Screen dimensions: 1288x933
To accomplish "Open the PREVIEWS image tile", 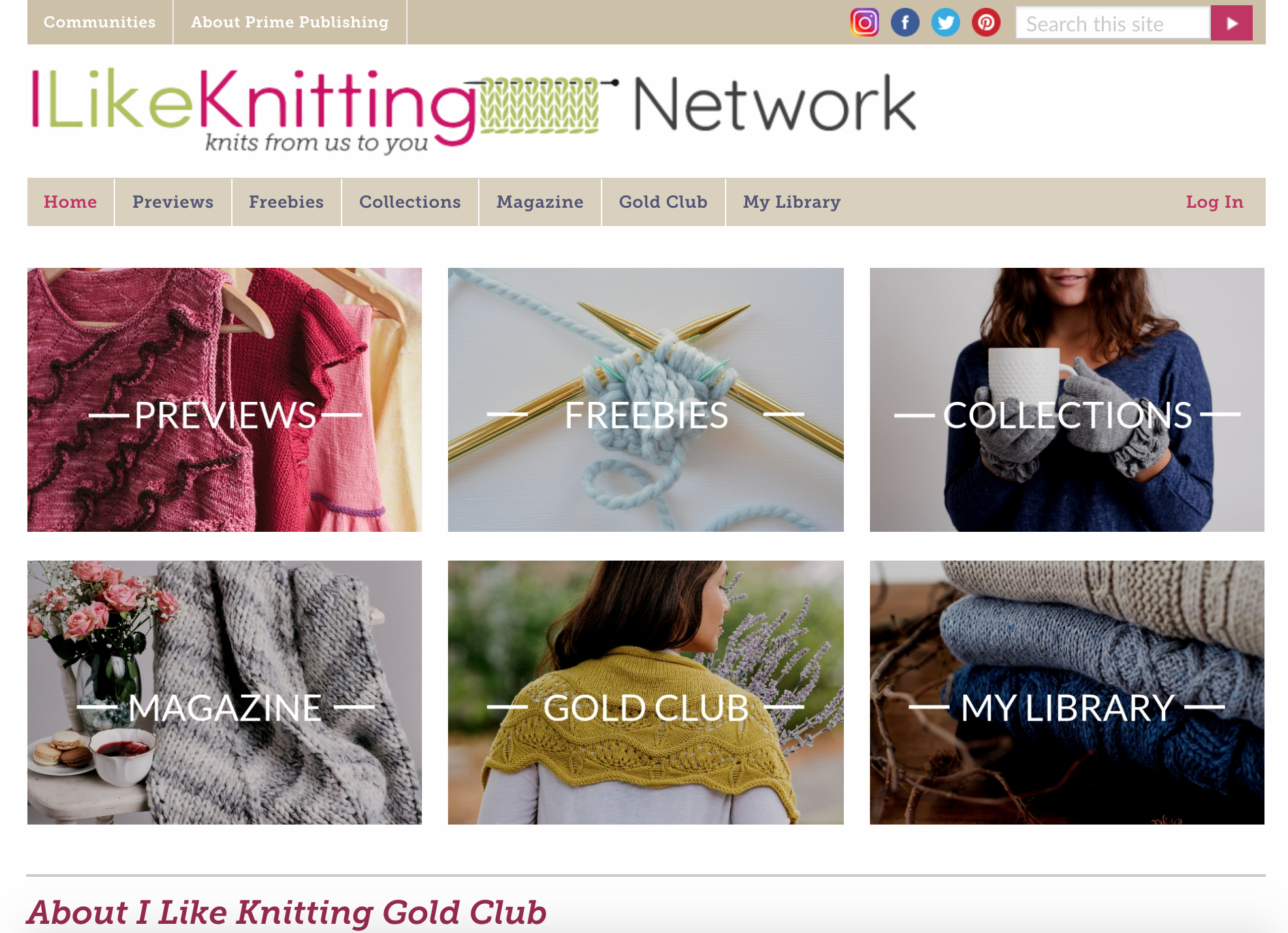I will [225, 400].
